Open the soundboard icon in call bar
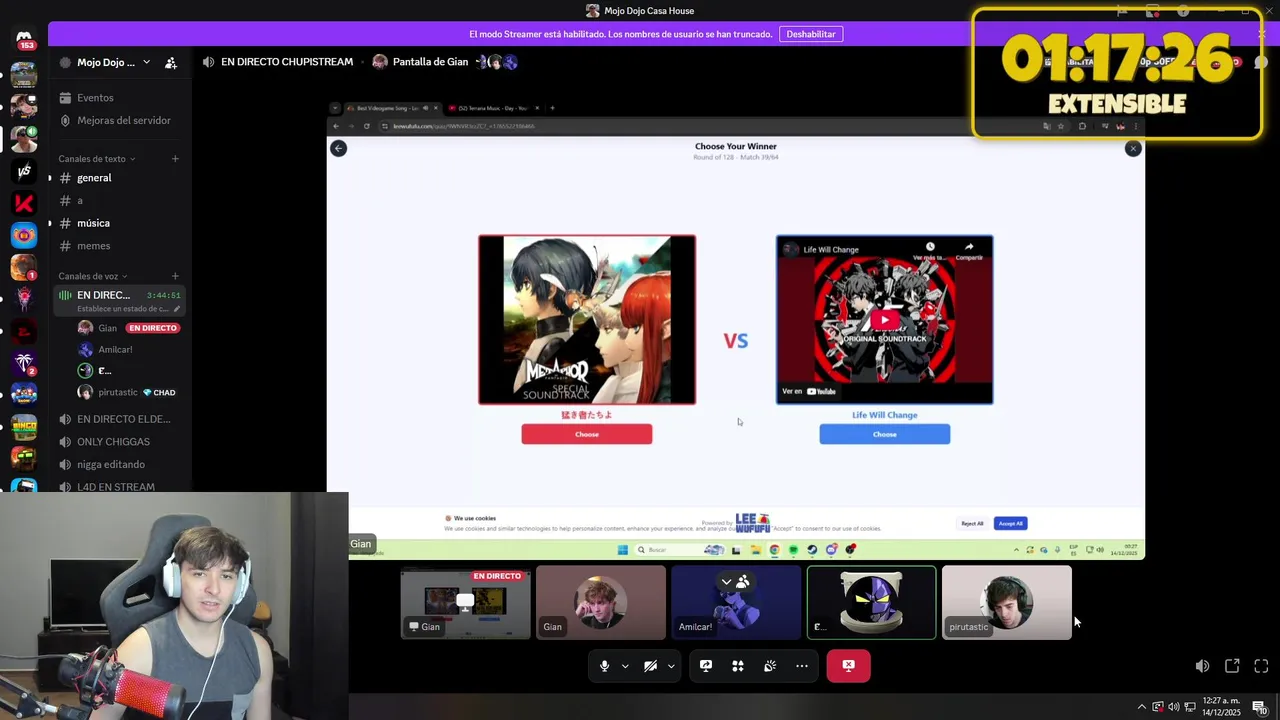Screen dimensions: 1280x720 [770, 666]
